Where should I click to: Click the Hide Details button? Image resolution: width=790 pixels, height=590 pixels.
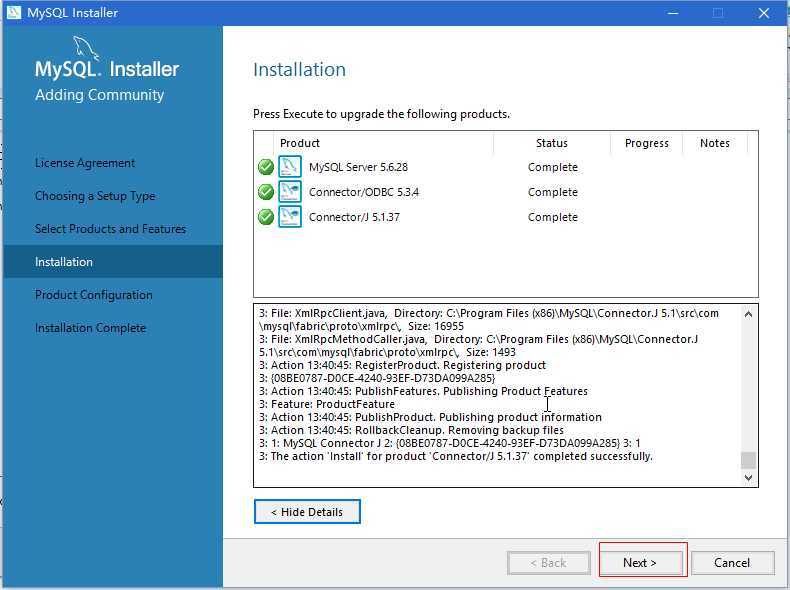pyautogui.click(x=307, y=512)
